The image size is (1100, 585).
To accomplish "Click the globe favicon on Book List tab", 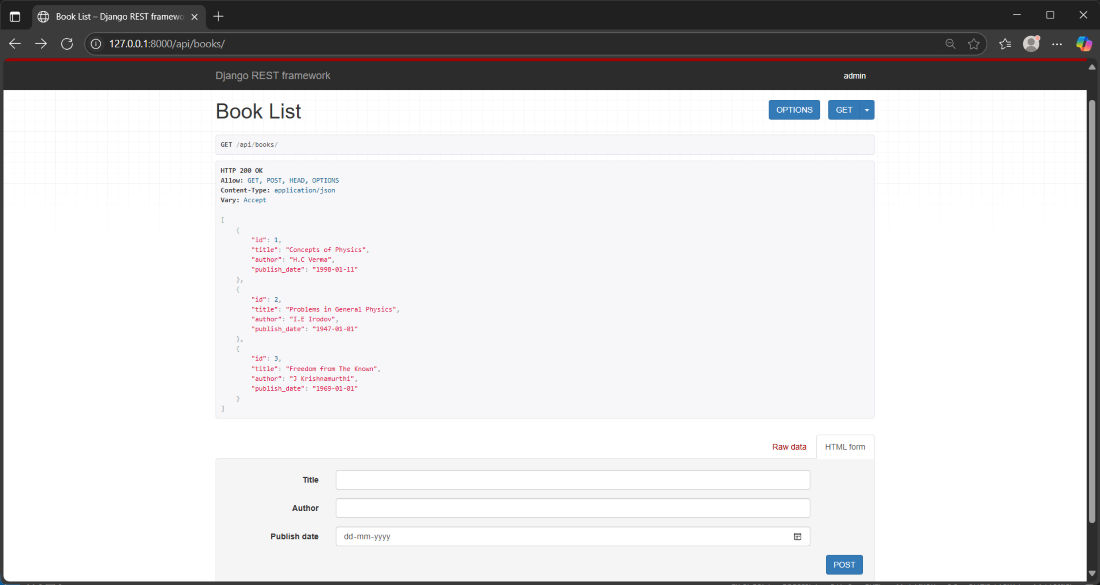I will tap(43, 16).
